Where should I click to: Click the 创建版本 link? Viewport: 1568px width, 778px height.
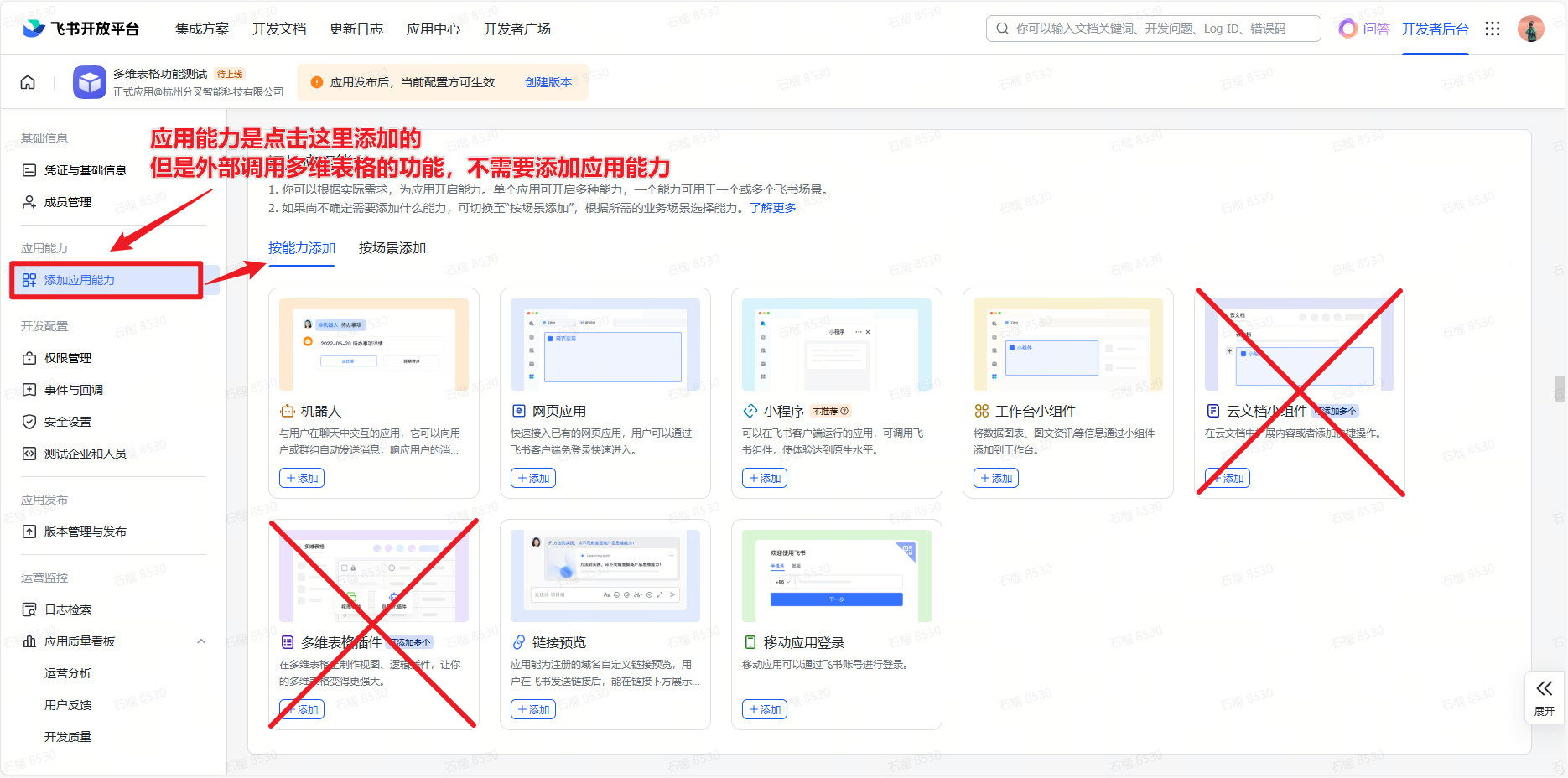pyautogui.click(x=548, y=82)
